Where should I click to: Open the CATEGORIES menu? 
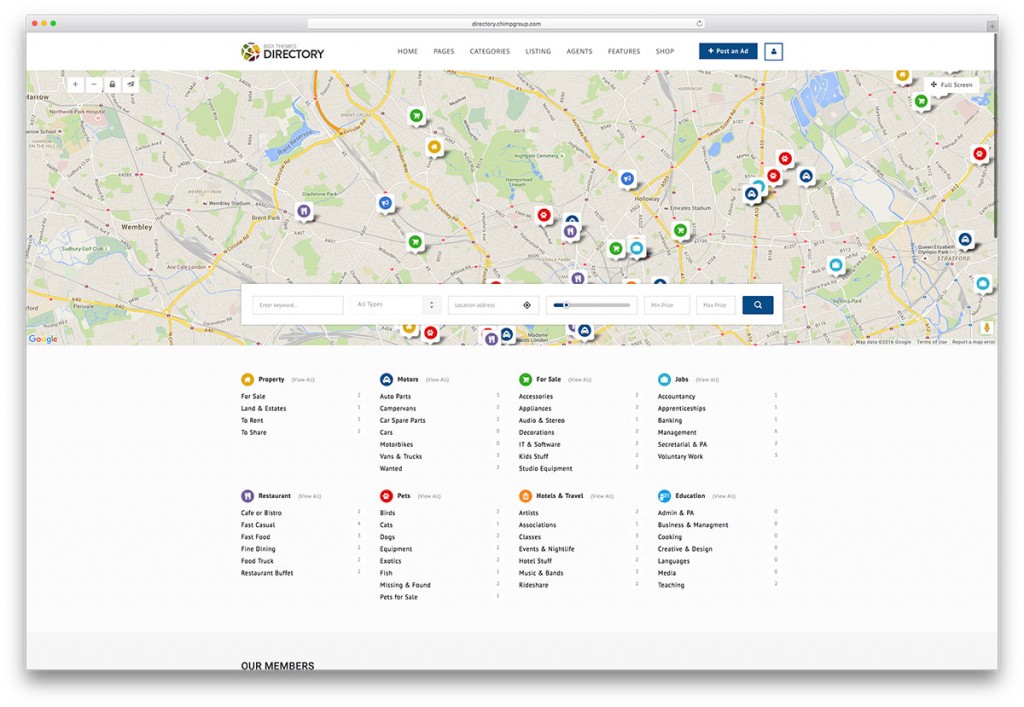coord(489,51)
